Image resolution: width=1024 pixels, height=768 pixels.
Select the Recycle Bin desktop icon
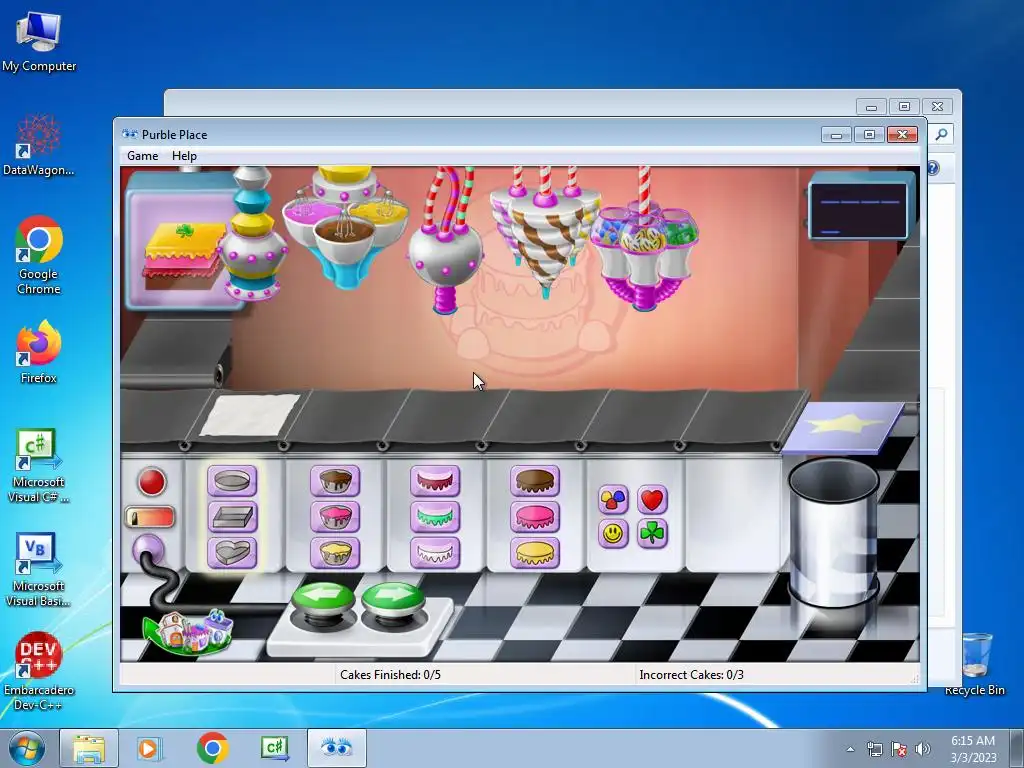click(975, 664)
